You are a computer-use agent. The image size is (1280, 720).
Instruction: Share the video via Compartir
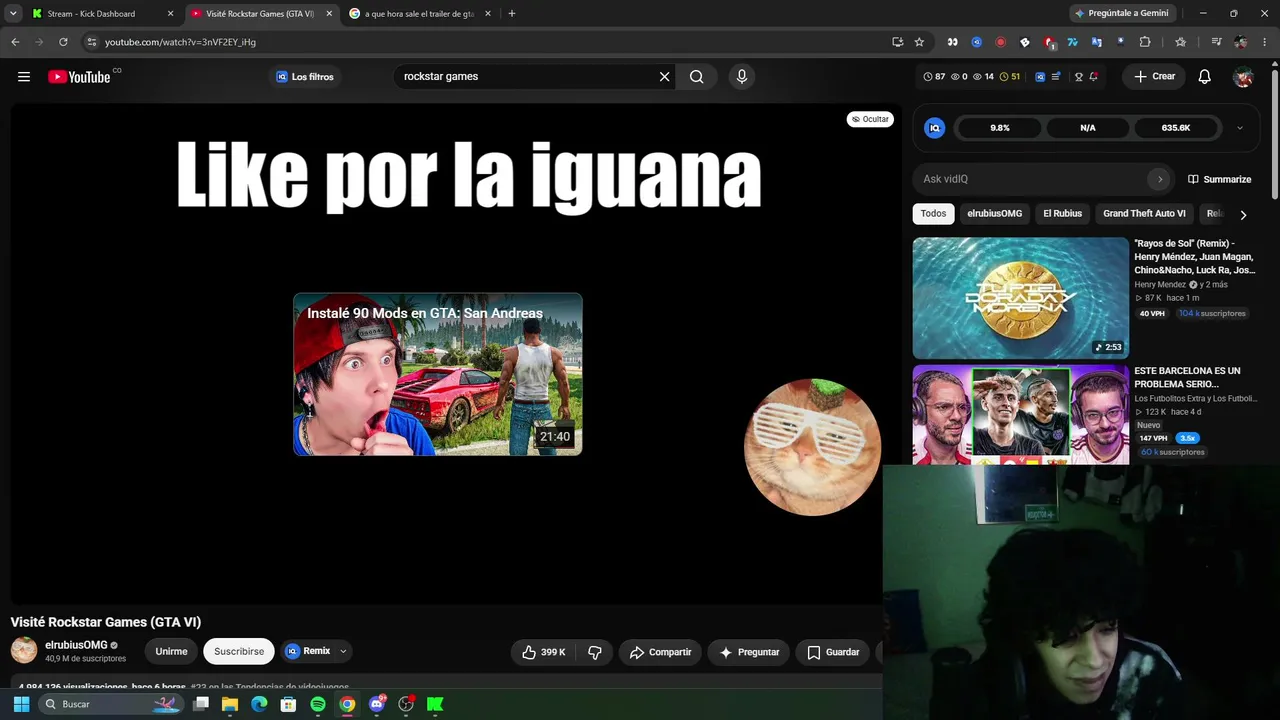(660, 652)
